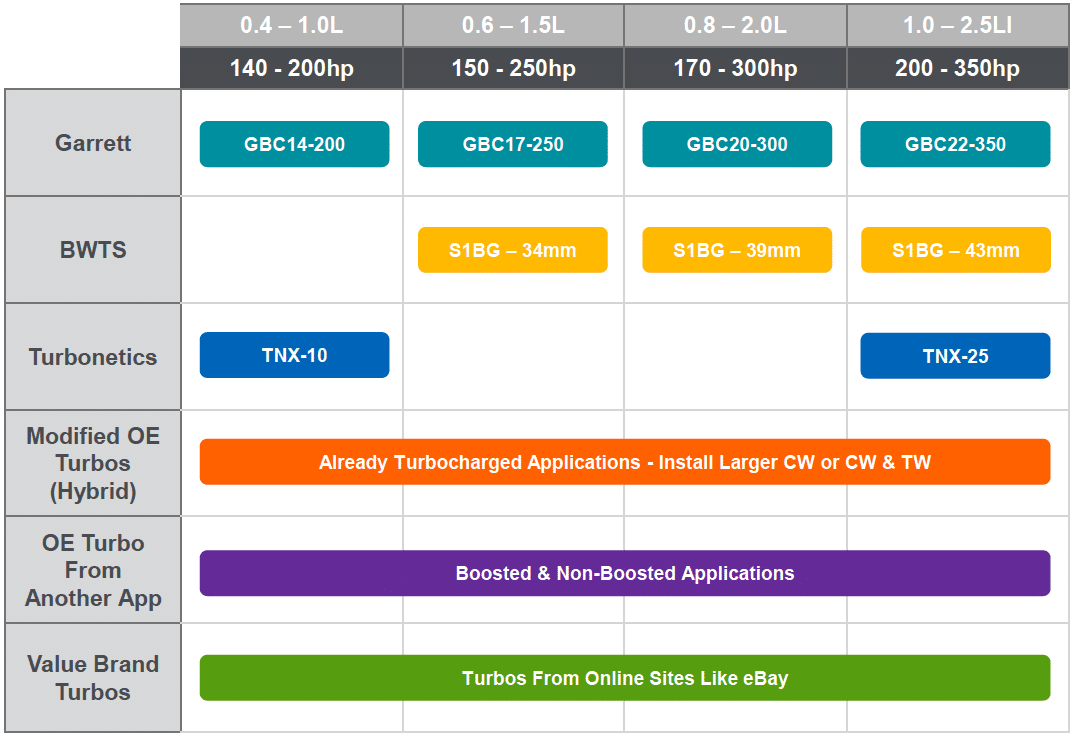Choose the S1BG – 43mm yellow box
Image resolution: width=1074 pixels, height=737 pixels.
(956, 250)
